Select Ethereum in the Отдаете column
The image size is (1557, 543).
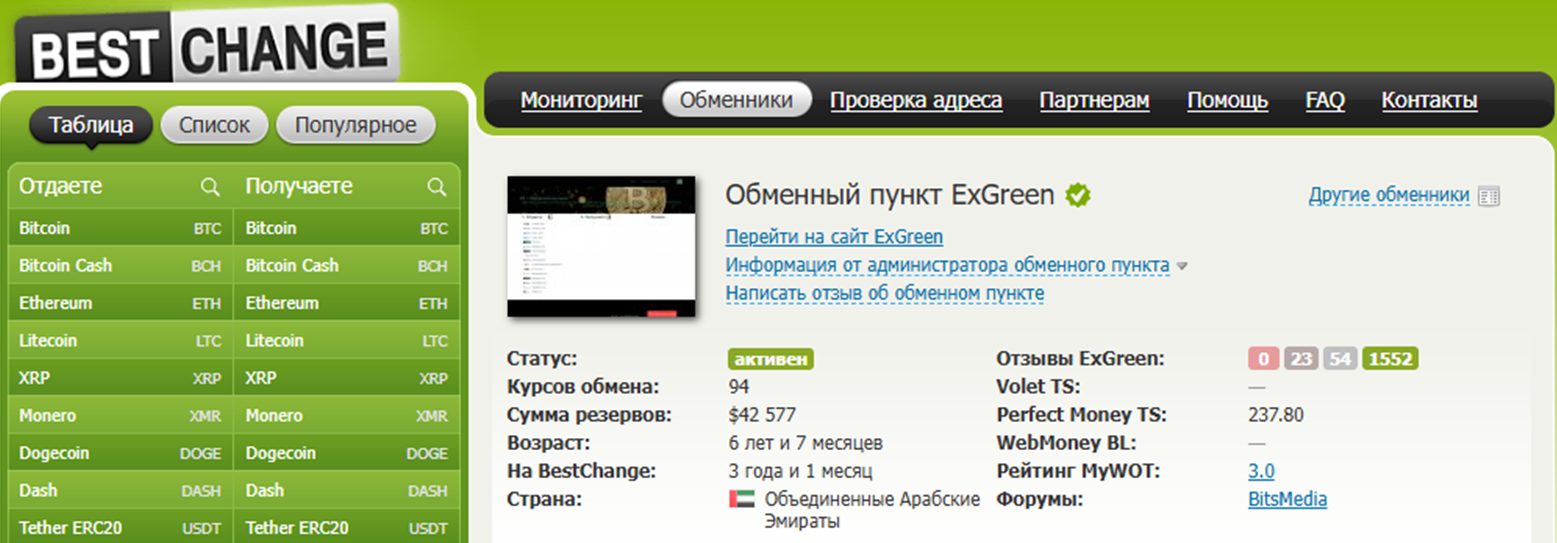coord(120,303)
